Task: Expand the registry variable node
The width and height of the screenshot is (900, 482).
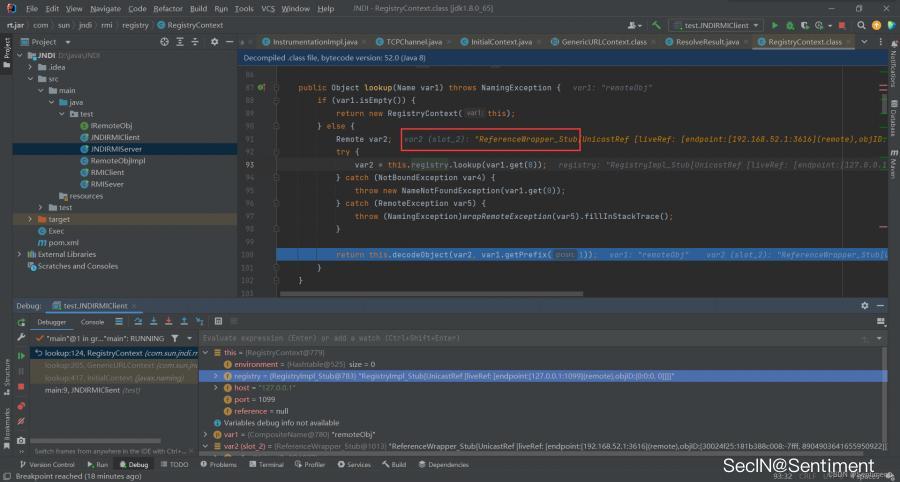Action: point(216,376)
